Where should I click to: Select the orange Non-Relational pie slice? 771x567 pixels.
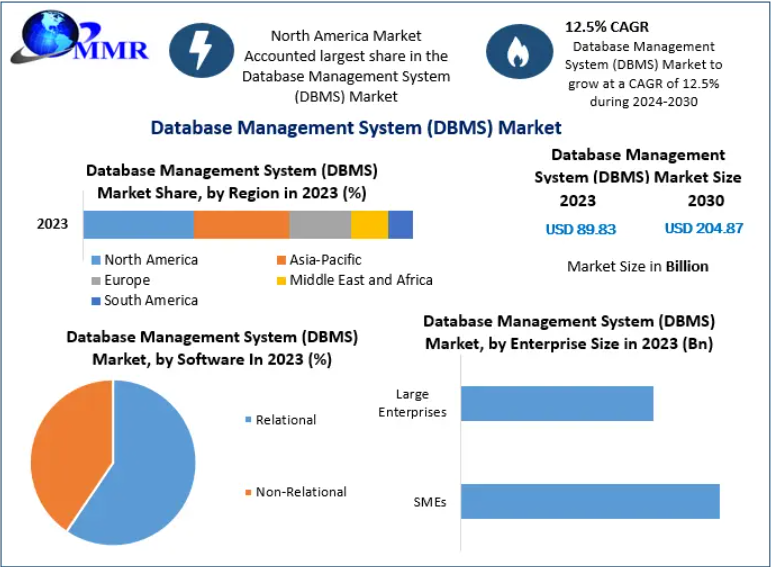pos(65,450)
